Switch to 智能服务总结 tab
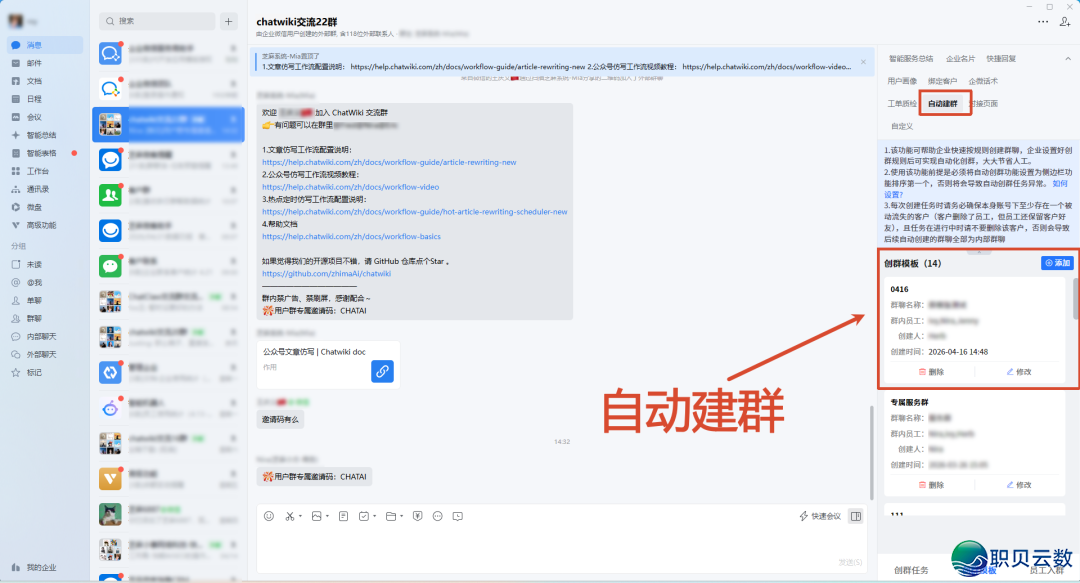Viewport: 1080px width, 583px height. point(911,59)
